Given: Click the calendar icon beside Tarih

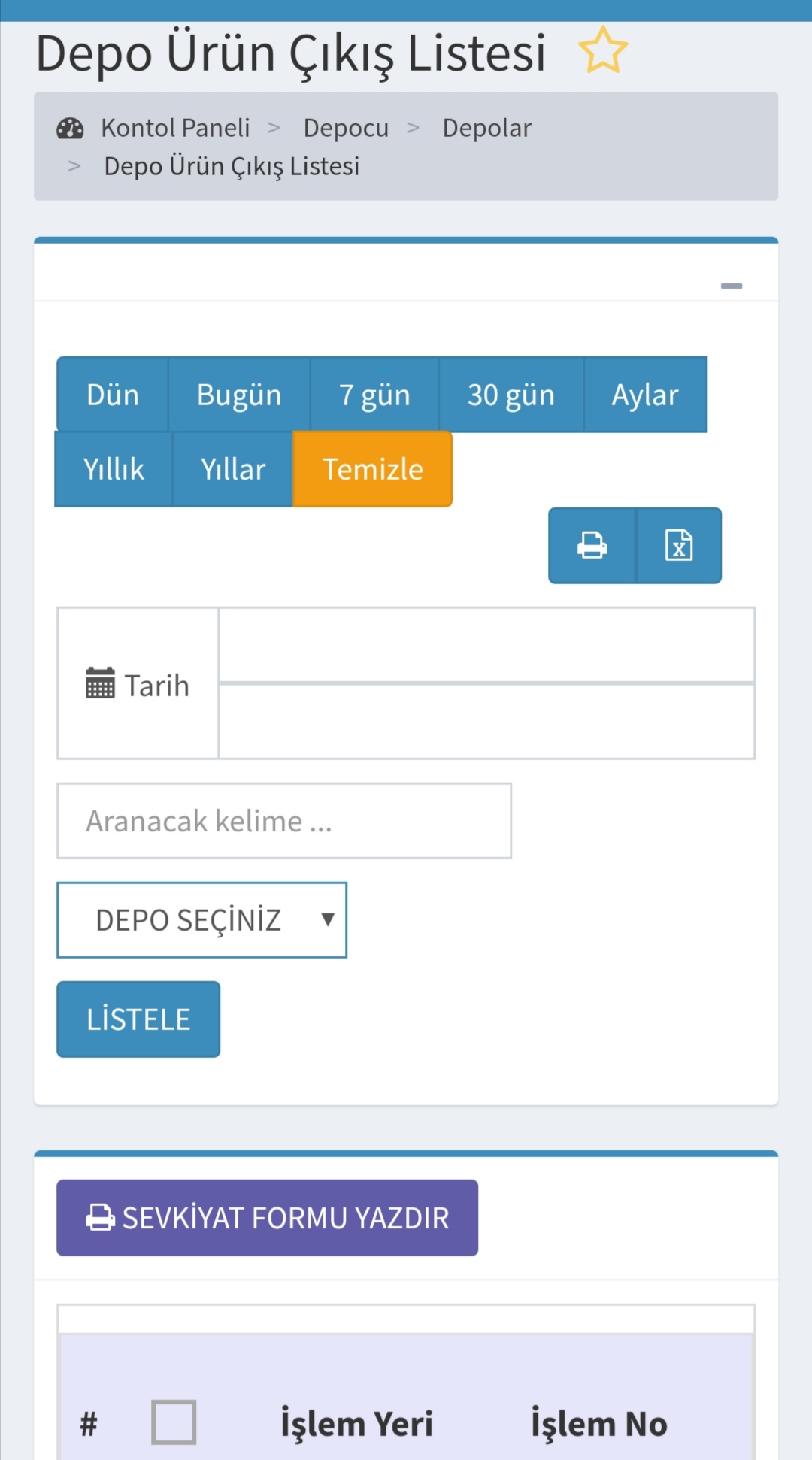Looking at the screenshot, I should click(100, 683).
